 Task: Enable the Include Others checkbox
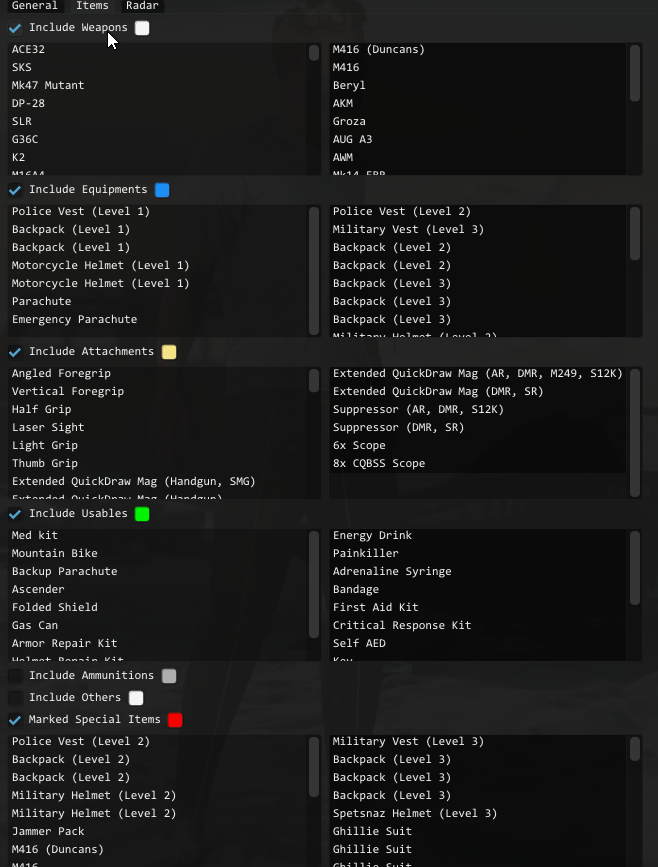pyautogui.click(x=15, y=698)
